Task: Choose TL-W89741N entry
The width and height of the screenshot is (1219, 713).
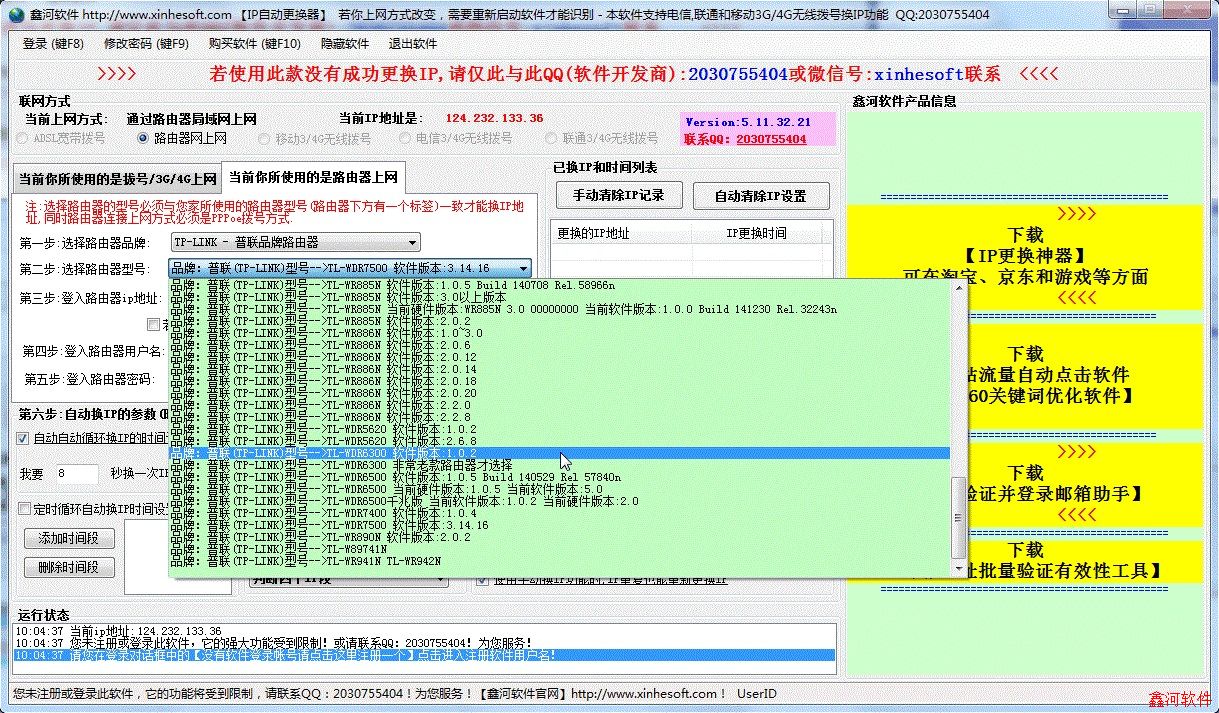Action: click(560, 549)
